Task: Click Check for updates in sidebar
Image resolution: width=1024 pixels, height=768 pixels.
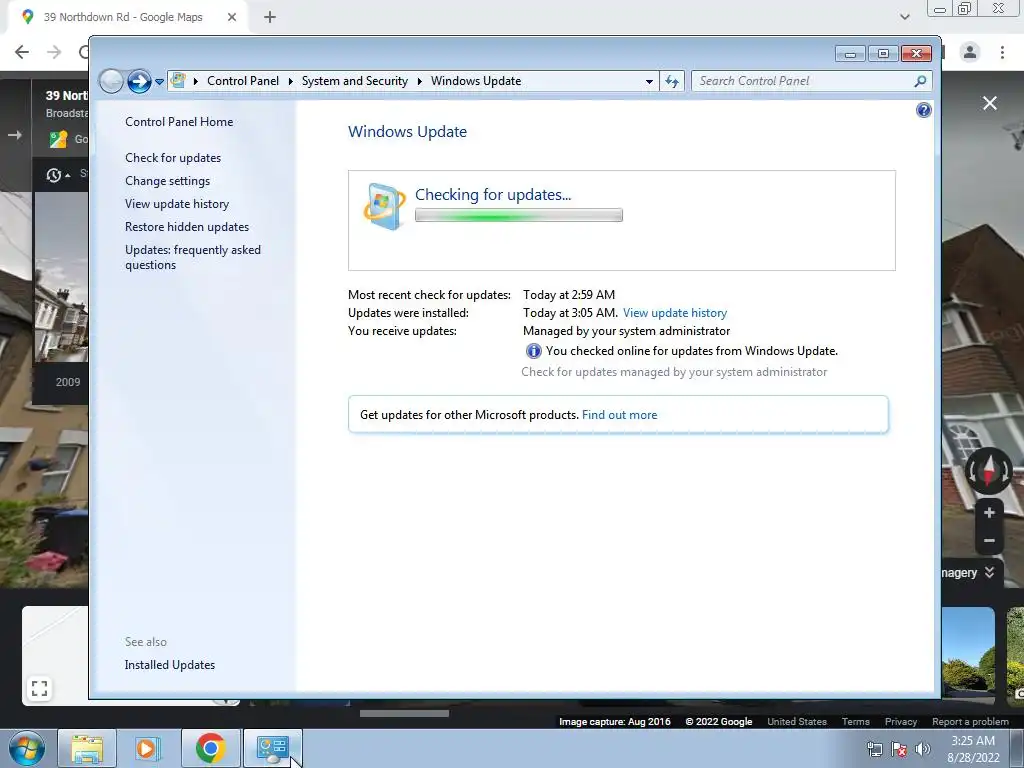Action: coord(173,158)
